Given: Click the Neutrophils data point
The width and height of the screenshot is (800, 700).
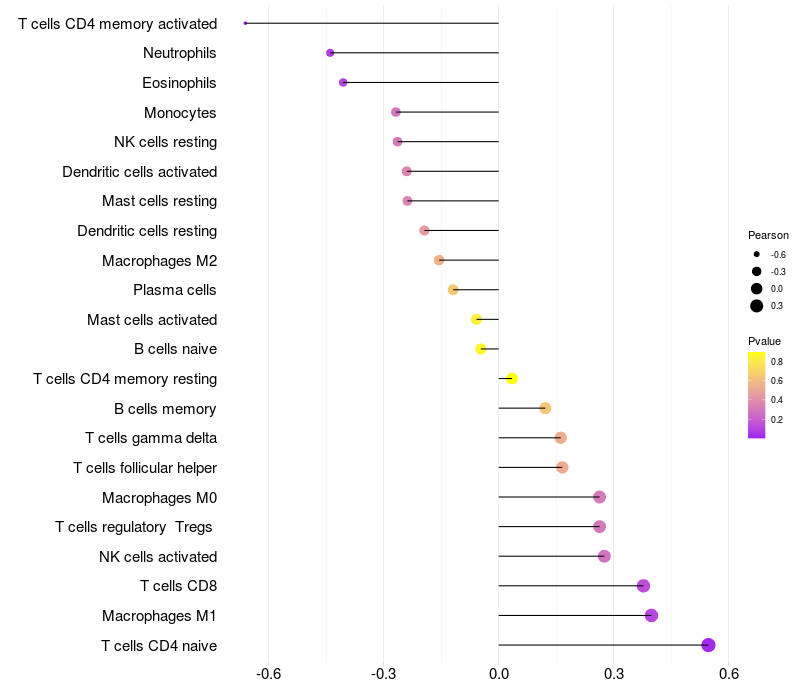Looking at the screenshot, I should 330,53.
